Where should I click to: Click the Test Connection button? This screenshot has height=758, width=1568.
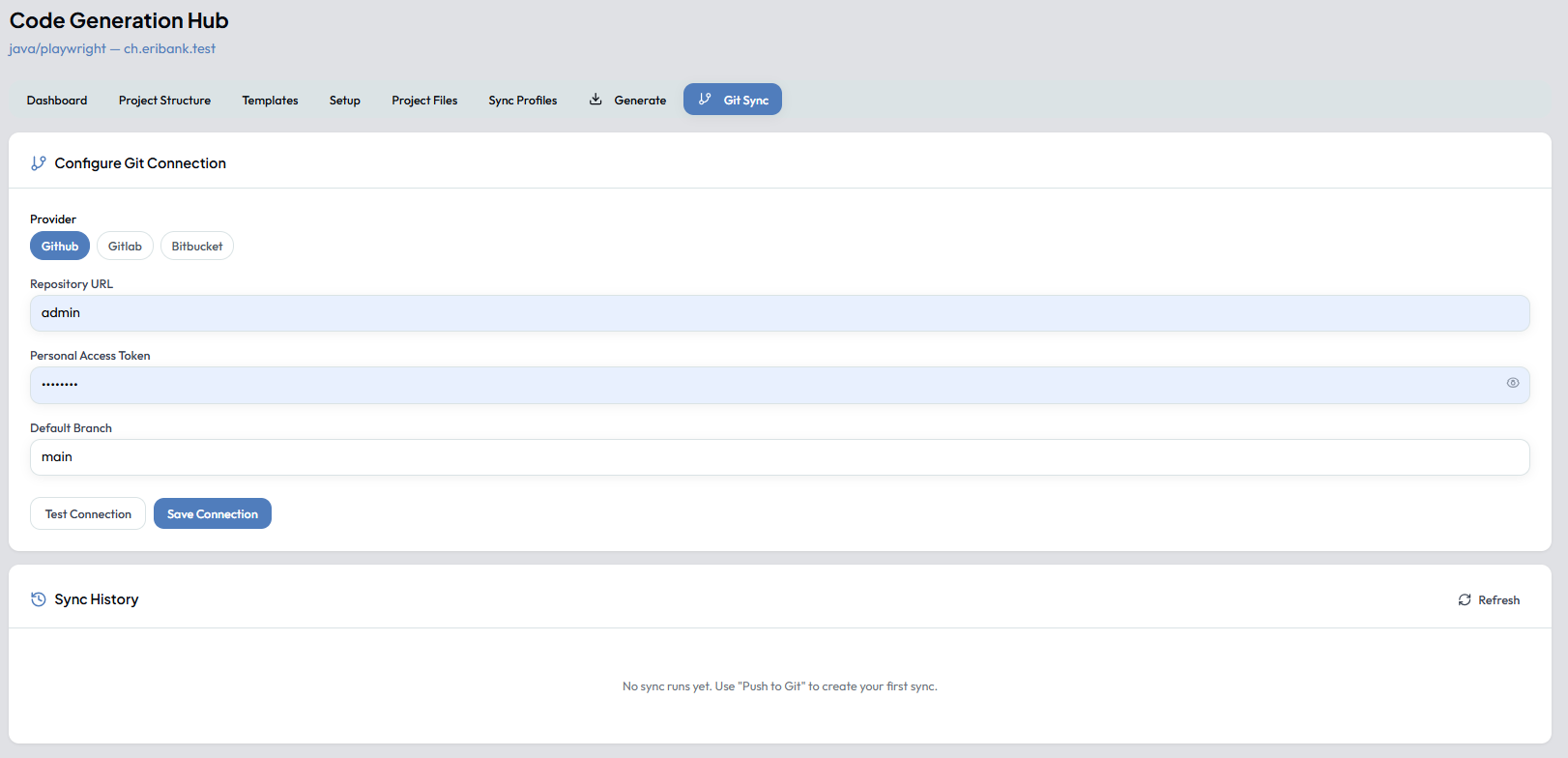tap(88, 513)
